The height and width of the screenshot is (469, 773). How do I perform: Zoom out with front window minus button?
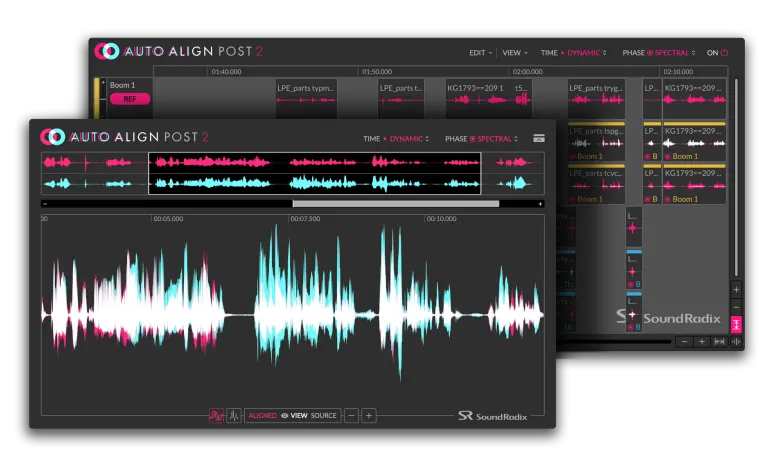(x=351, y=415)
